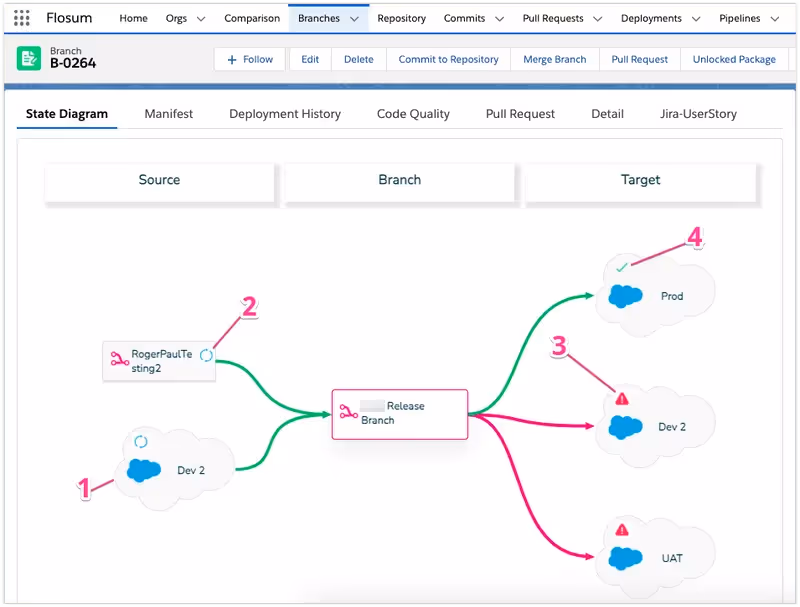Switch to the Pull Request tab
This screenshot has width=800, height=607.
(520, 114)
